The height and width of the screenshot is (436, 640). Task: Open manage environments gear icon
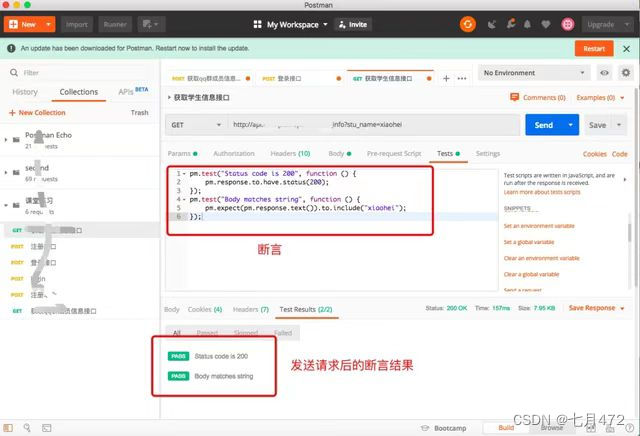point(626,73)
